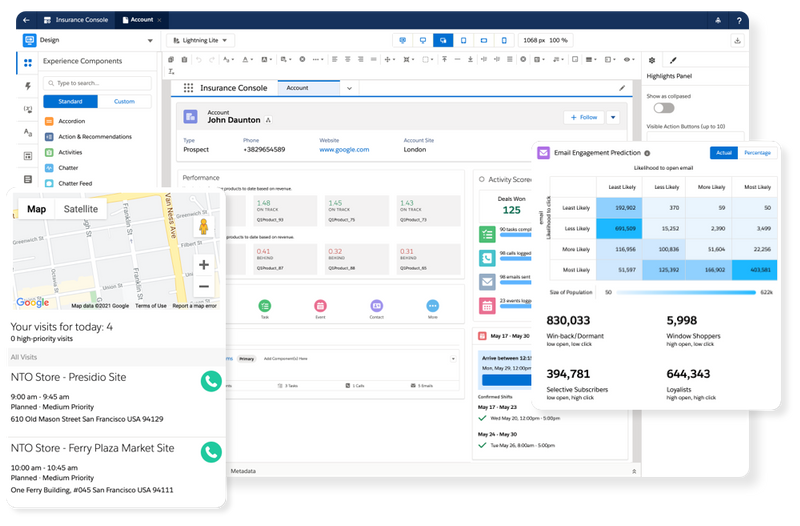Expand the Design mode dropdown
This screenshot has width=800, height=526.
150,40
